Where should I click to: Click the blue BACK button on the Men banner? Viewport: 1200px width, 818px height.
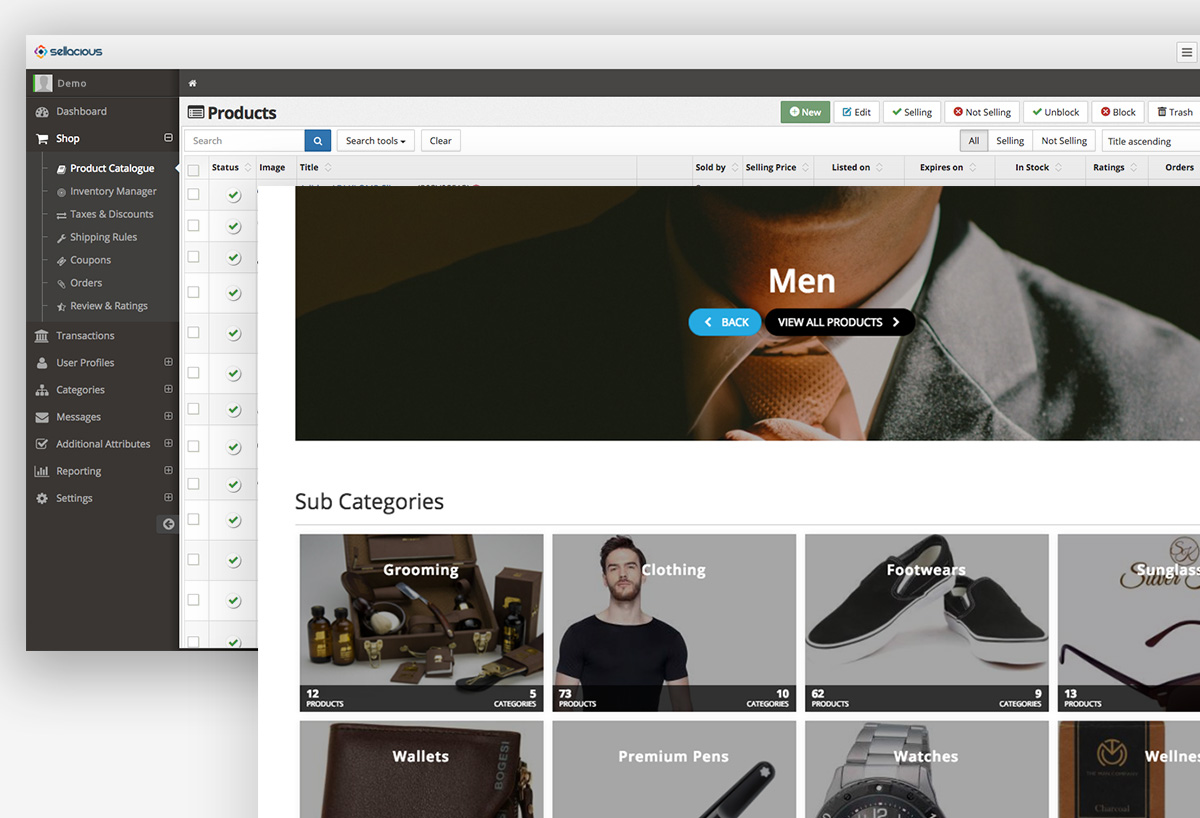click(x=725, y=322)
